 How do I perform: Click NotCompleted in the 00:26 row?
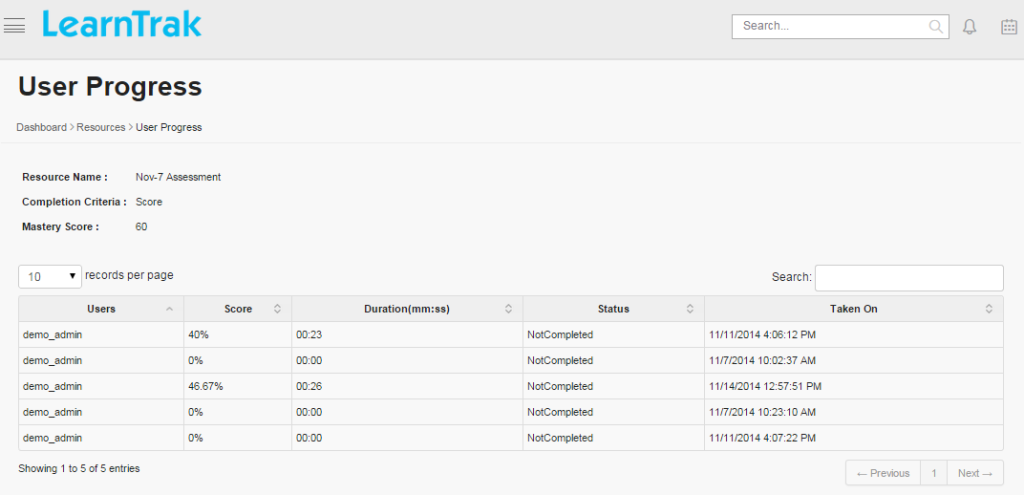tap(560, 387)
